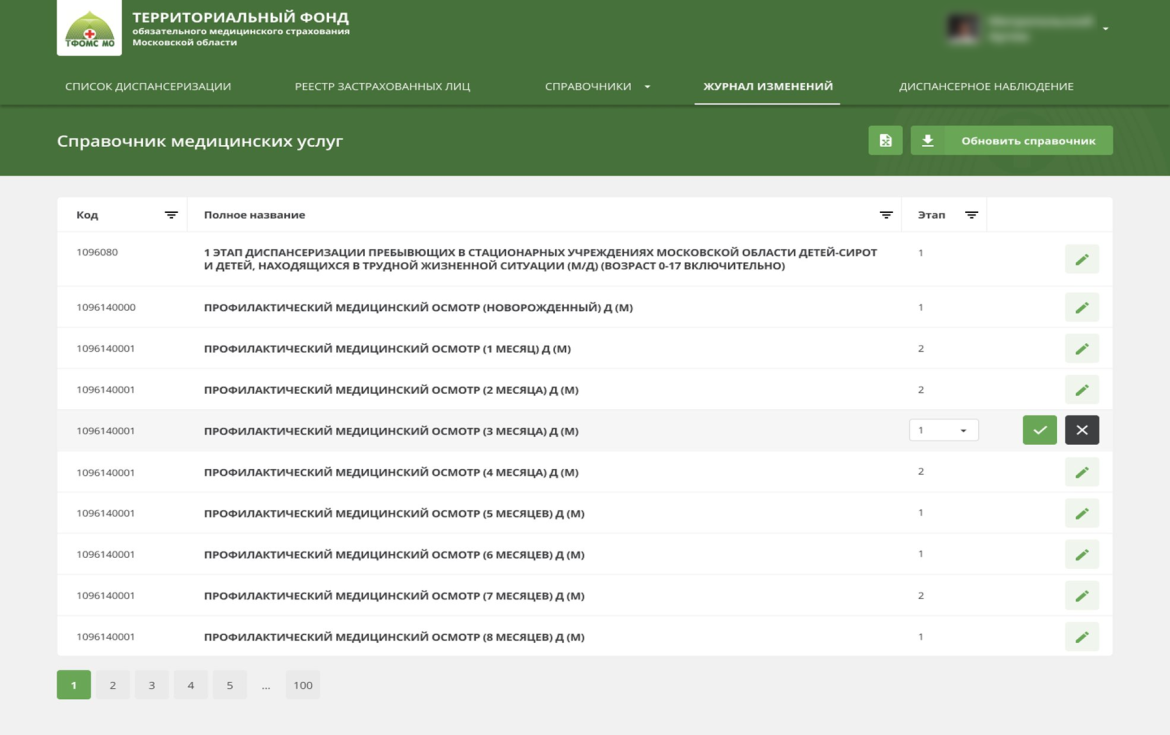The width and height of the screenshot is (1170, 735).
Task: Click the (2 МЕСЯЦА) Д (М) service name
Action: pyautogui.click(x=391, y=390)
